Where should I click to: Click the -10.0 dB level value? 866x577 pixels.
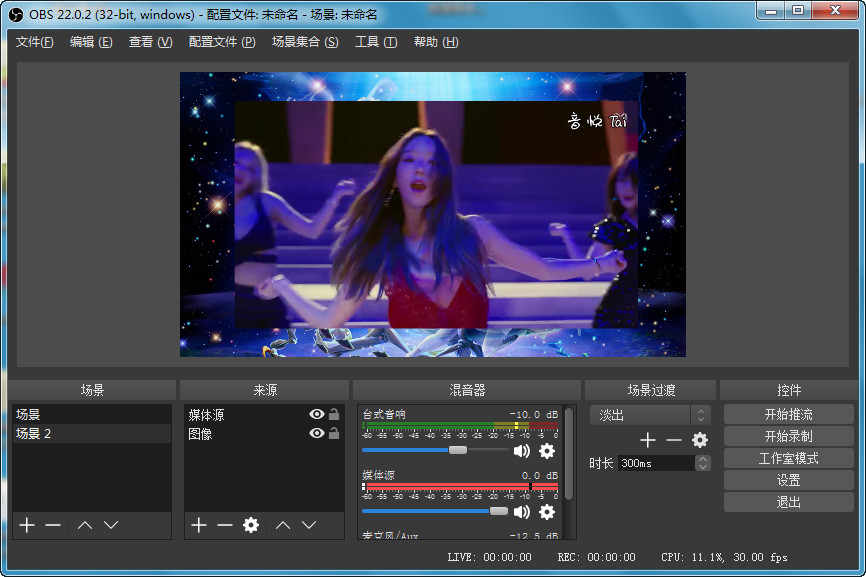534,414
